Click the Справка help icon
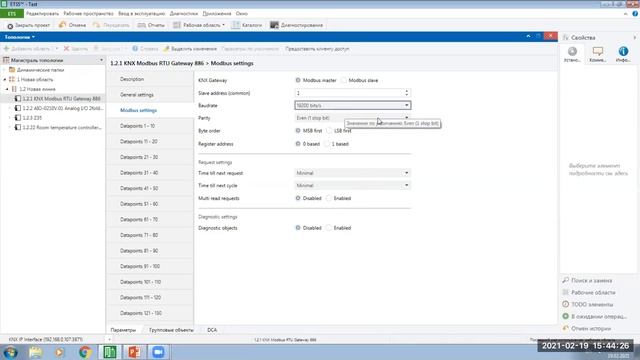This screenshot has height=360, width=640. (x=135, y=49)
